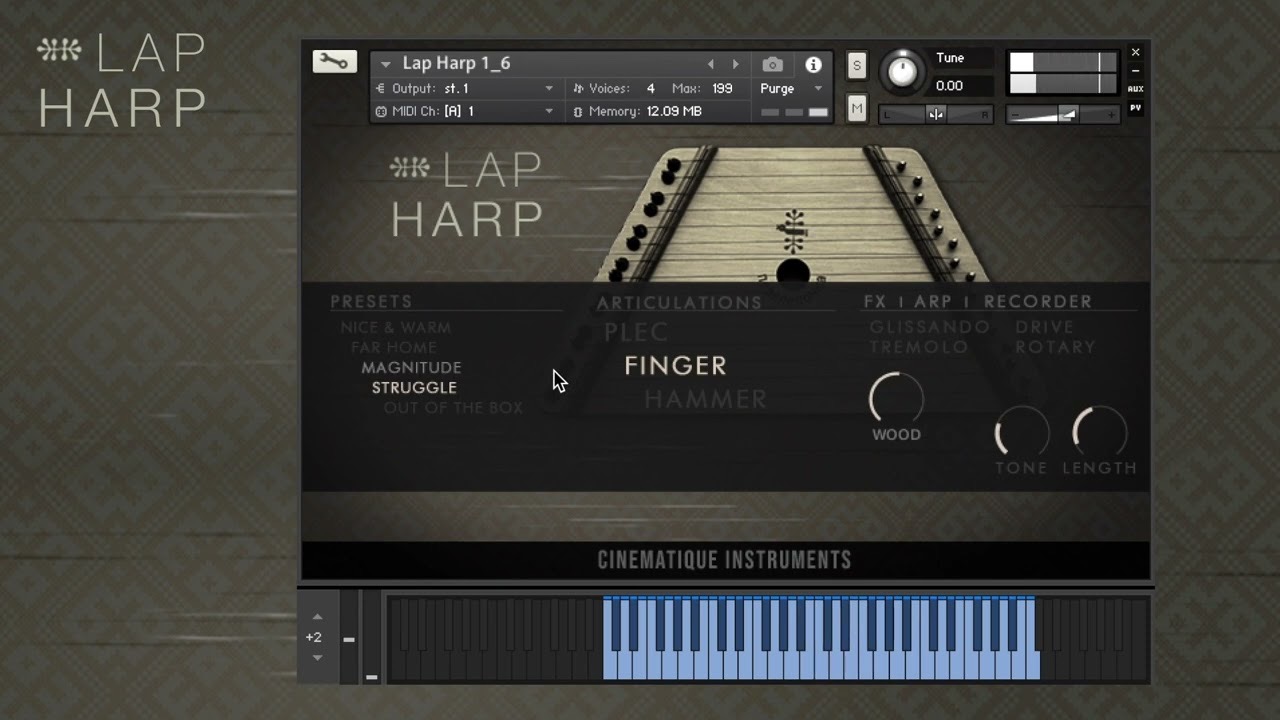Minimize the instrument header view
This screenshot has width=1280, height=720.
pos(1135,71)
